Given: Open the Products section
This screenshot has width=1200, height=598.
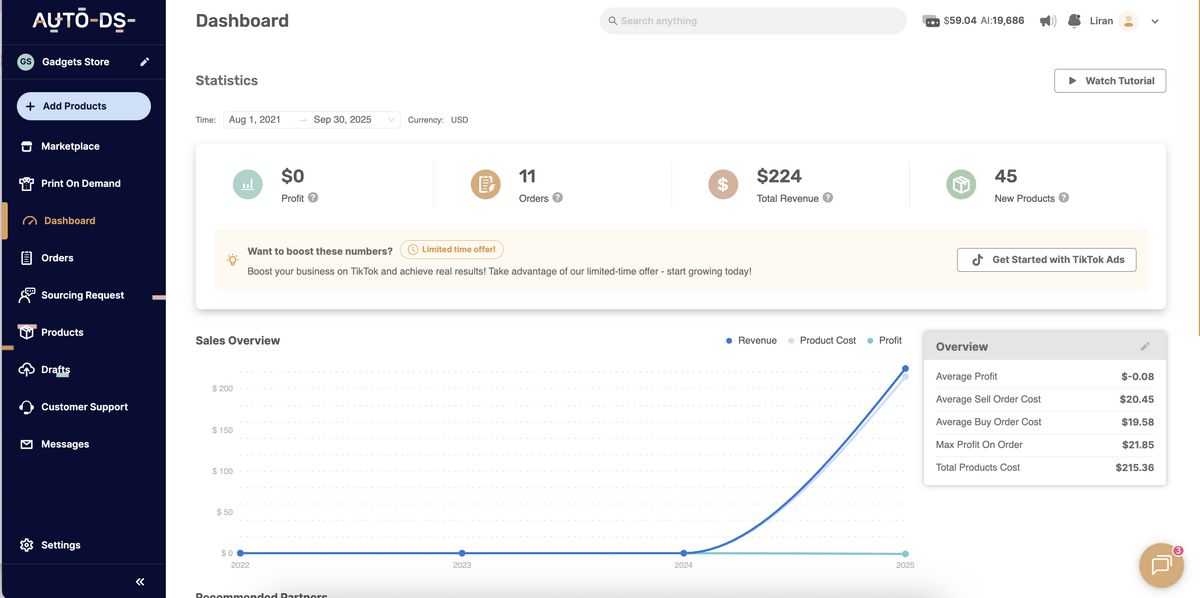Looking at the screenshot, I should click(x=28, y=332).
